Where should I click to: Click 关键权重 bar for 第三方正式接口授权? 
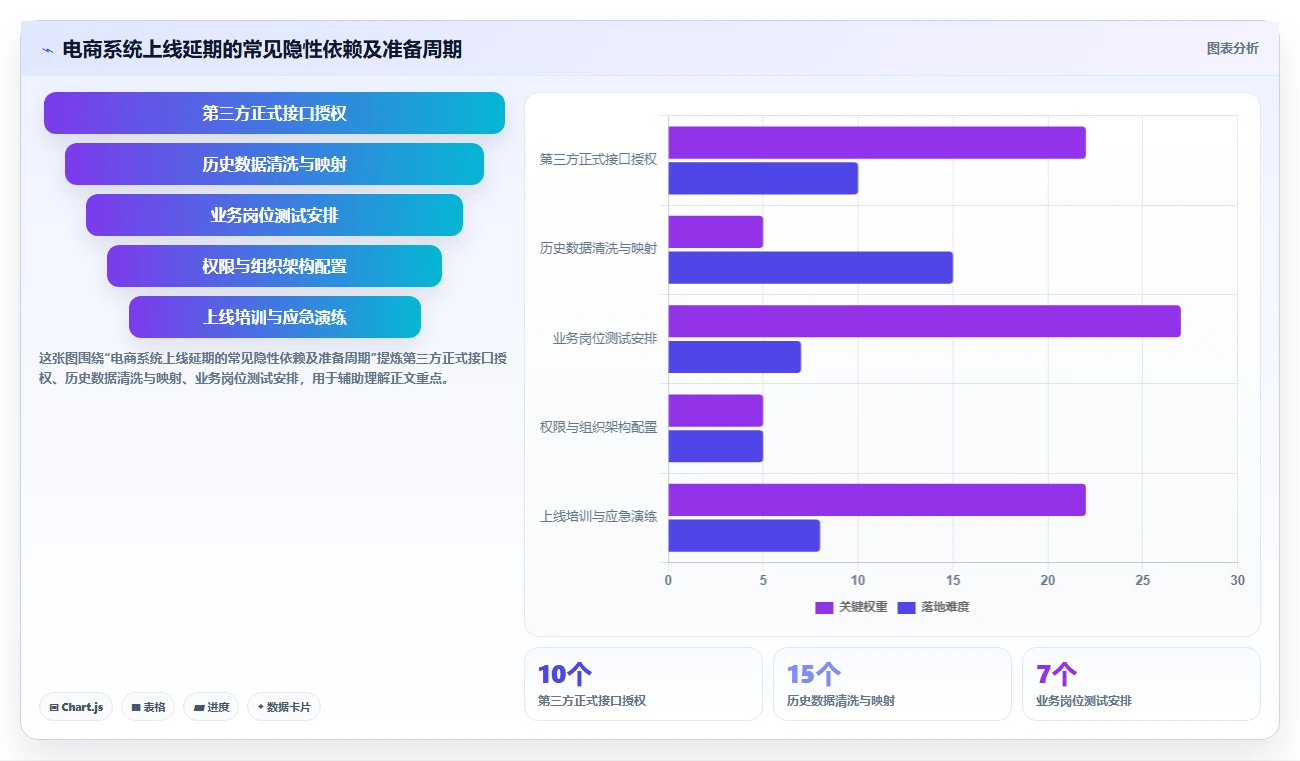tap(877, 143)
